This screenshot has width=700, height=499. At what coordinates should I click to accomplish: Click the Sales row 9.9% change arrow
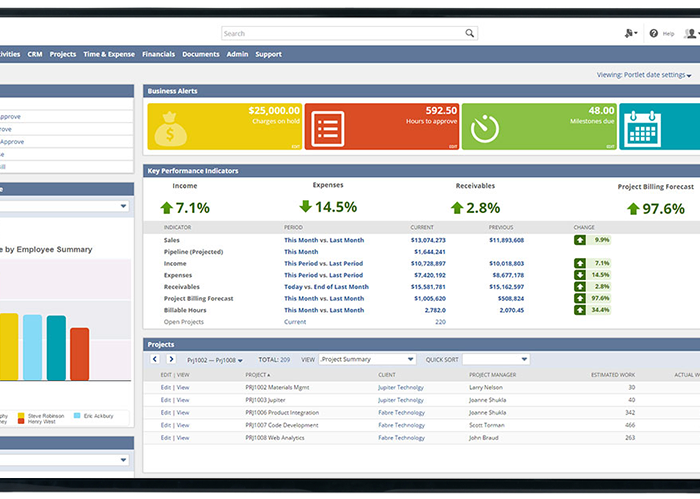click(x=580, y=240)
